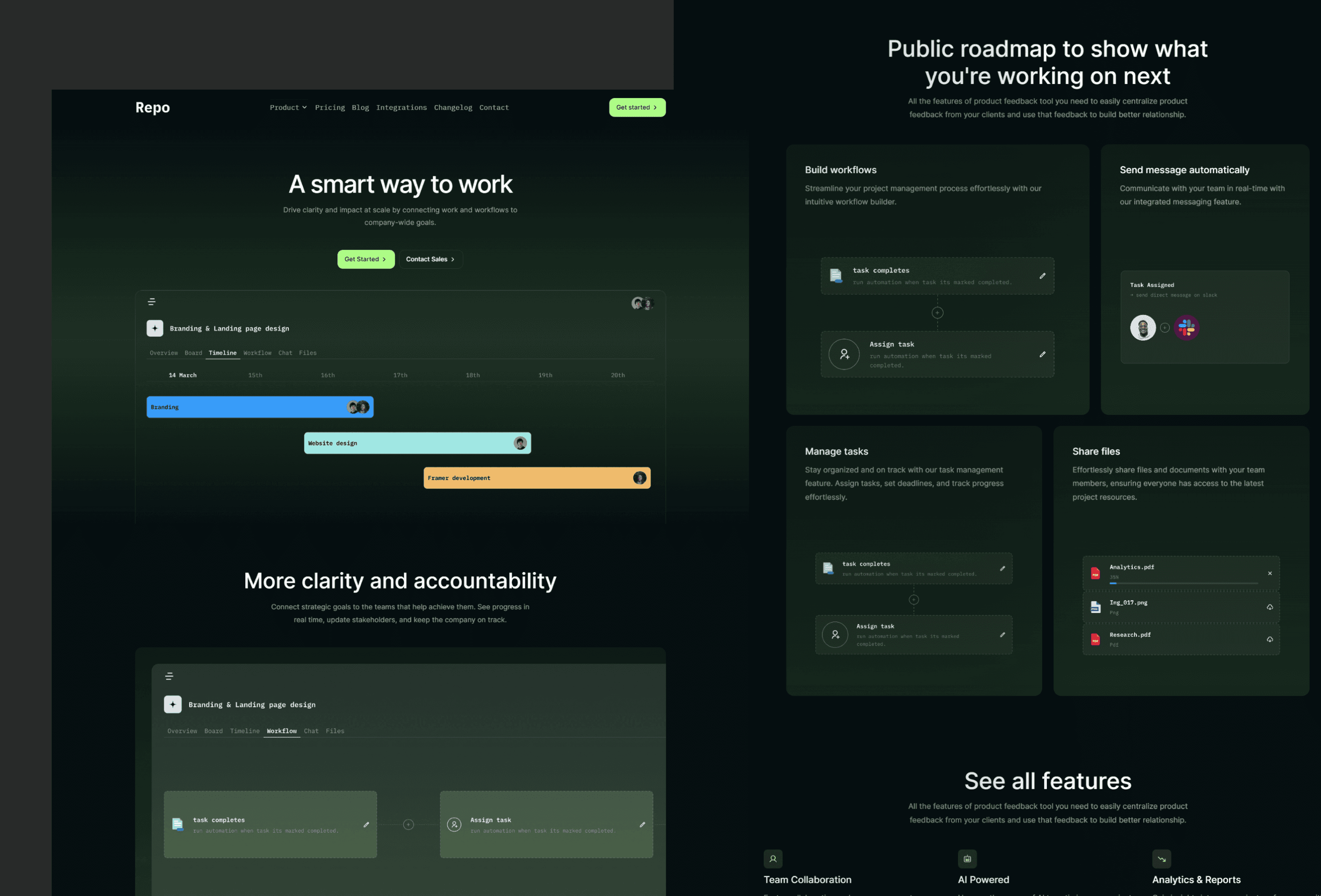Open the Contact nav link
Image resolution: width=1321 pixels, height=896 pixels.
click(x=494, y=108)
